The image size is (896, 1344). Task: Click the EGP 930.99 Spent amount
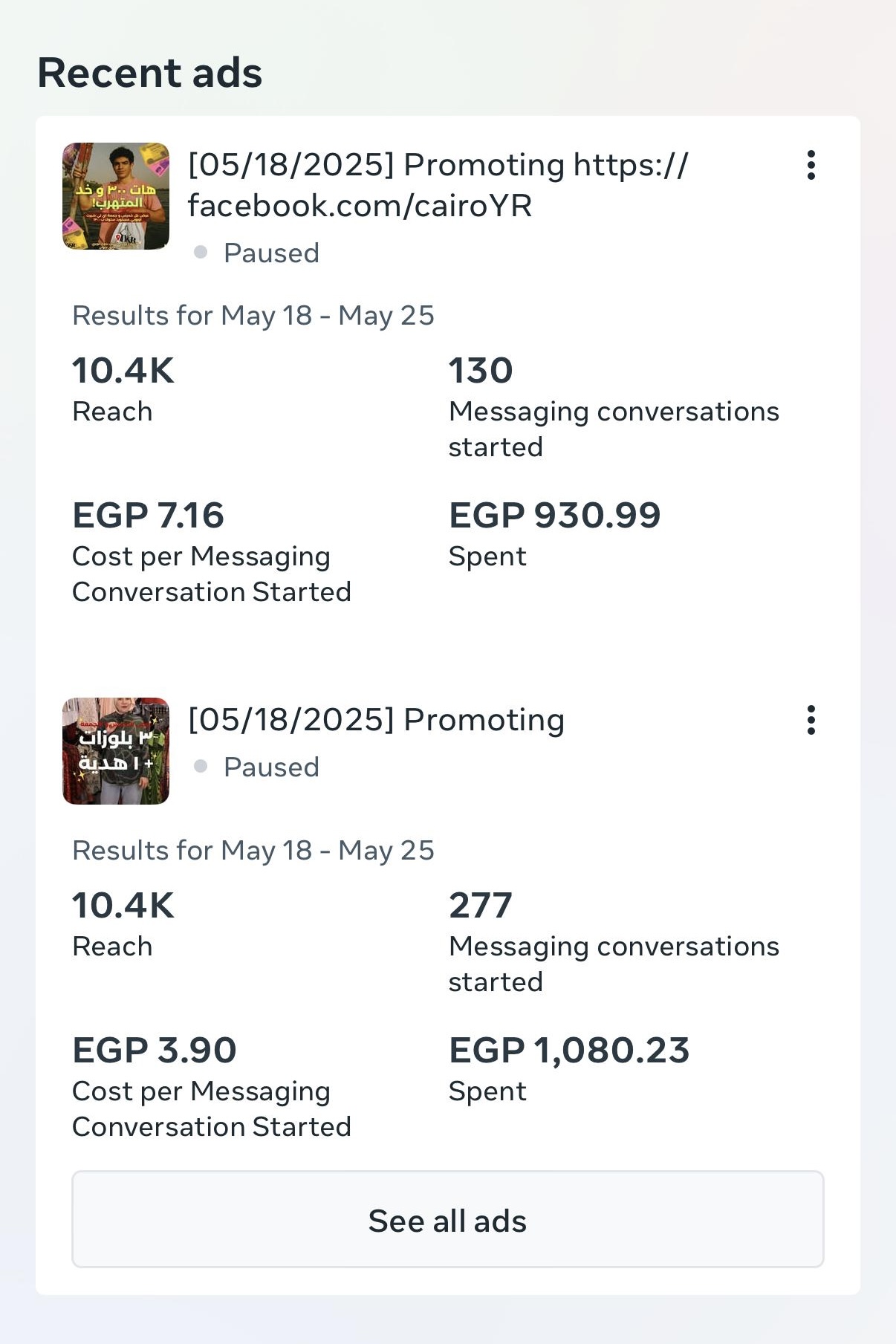pos(554,516)
